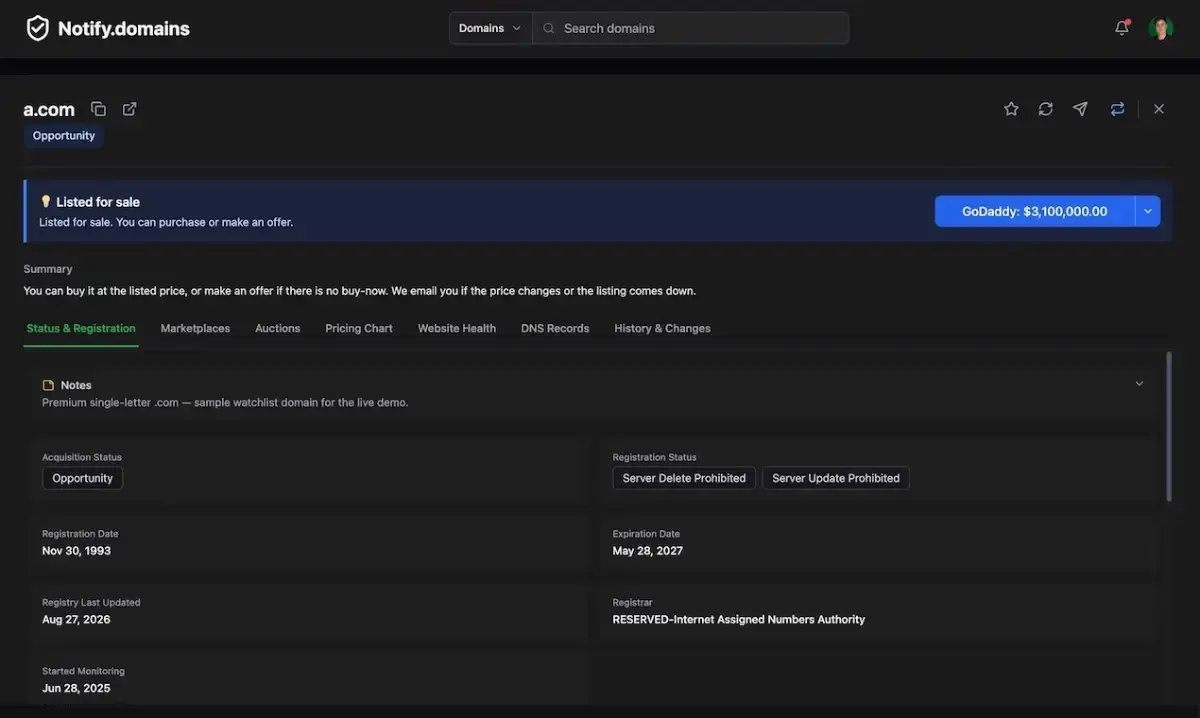Click the Notify.domains shield logo
The image size is (1200, 718).
click(37, 28)
